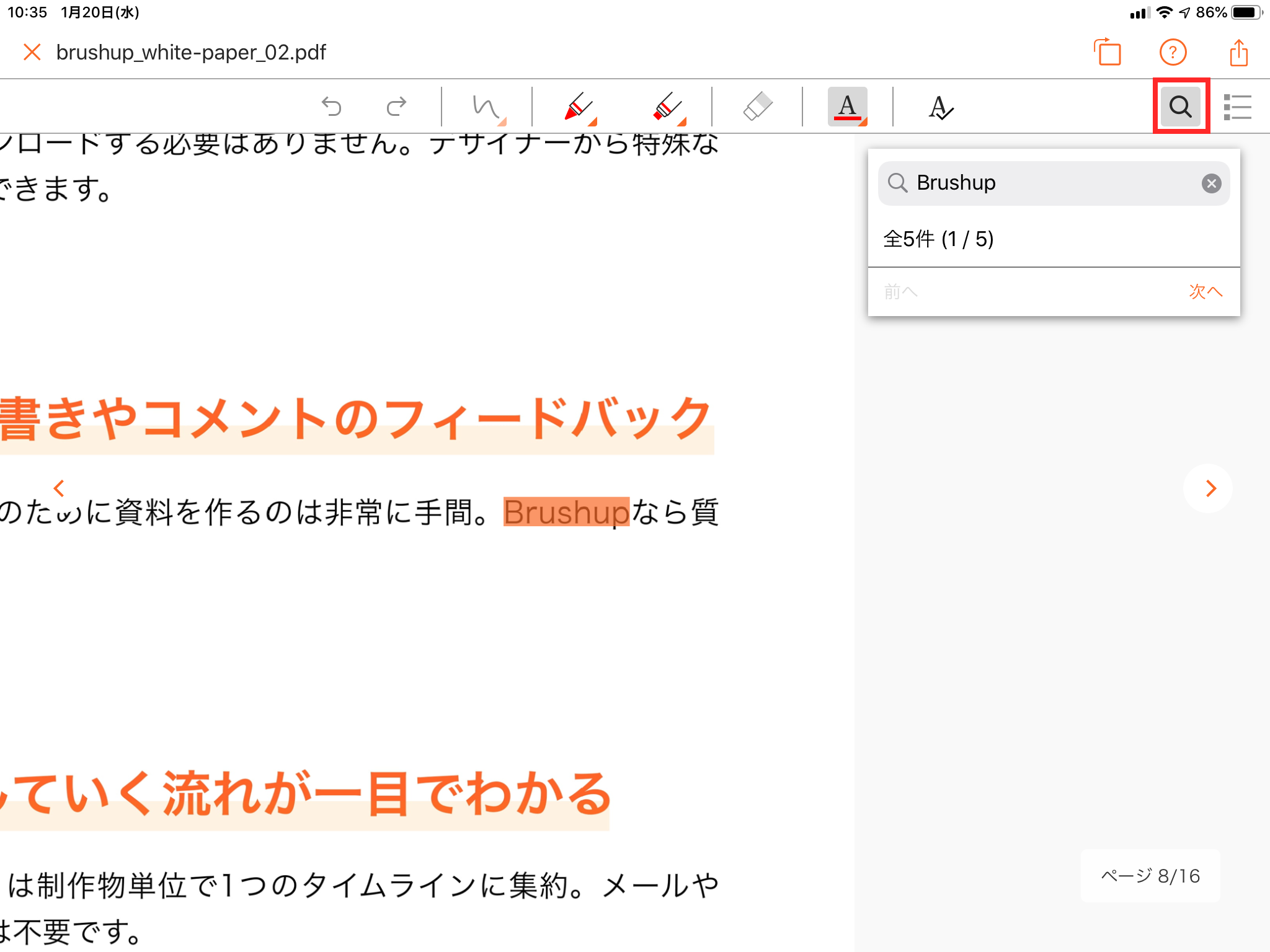Viewport: 1270px width, 952px height.
Task: Tap the redo arrow icon
Action: [396, 107]
